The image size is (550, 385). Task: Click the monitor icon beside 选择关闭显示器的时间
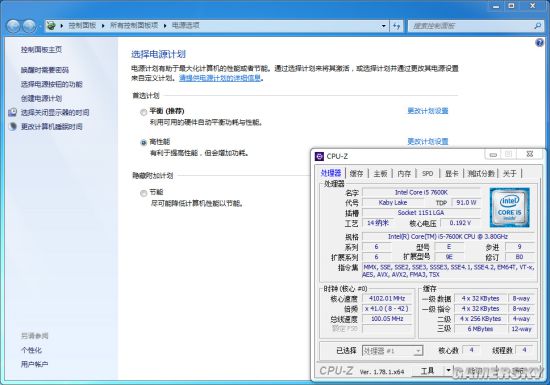pos(13,112)
